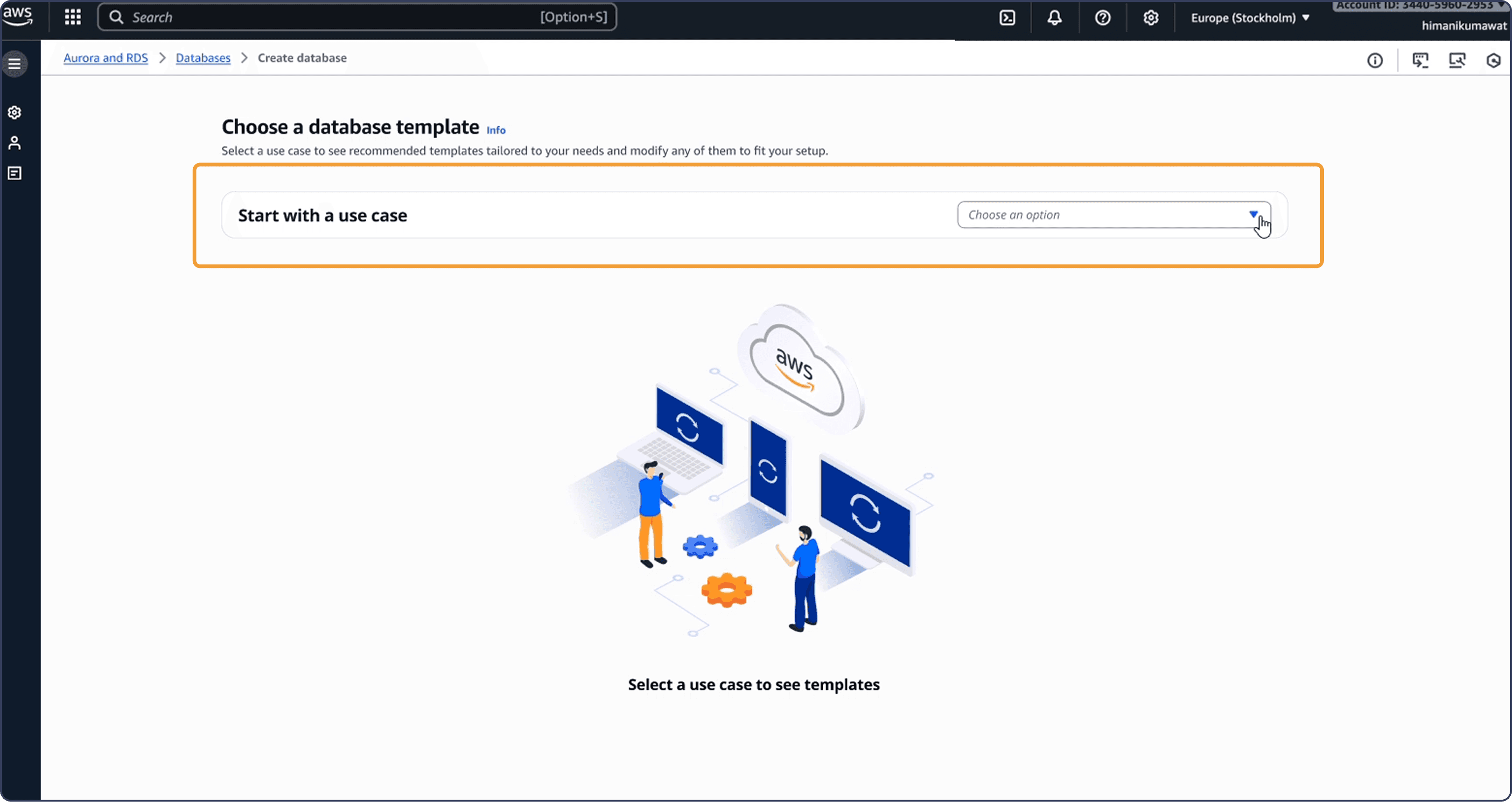Go to Aurora and RDS breadcrumb

[105, 57]
